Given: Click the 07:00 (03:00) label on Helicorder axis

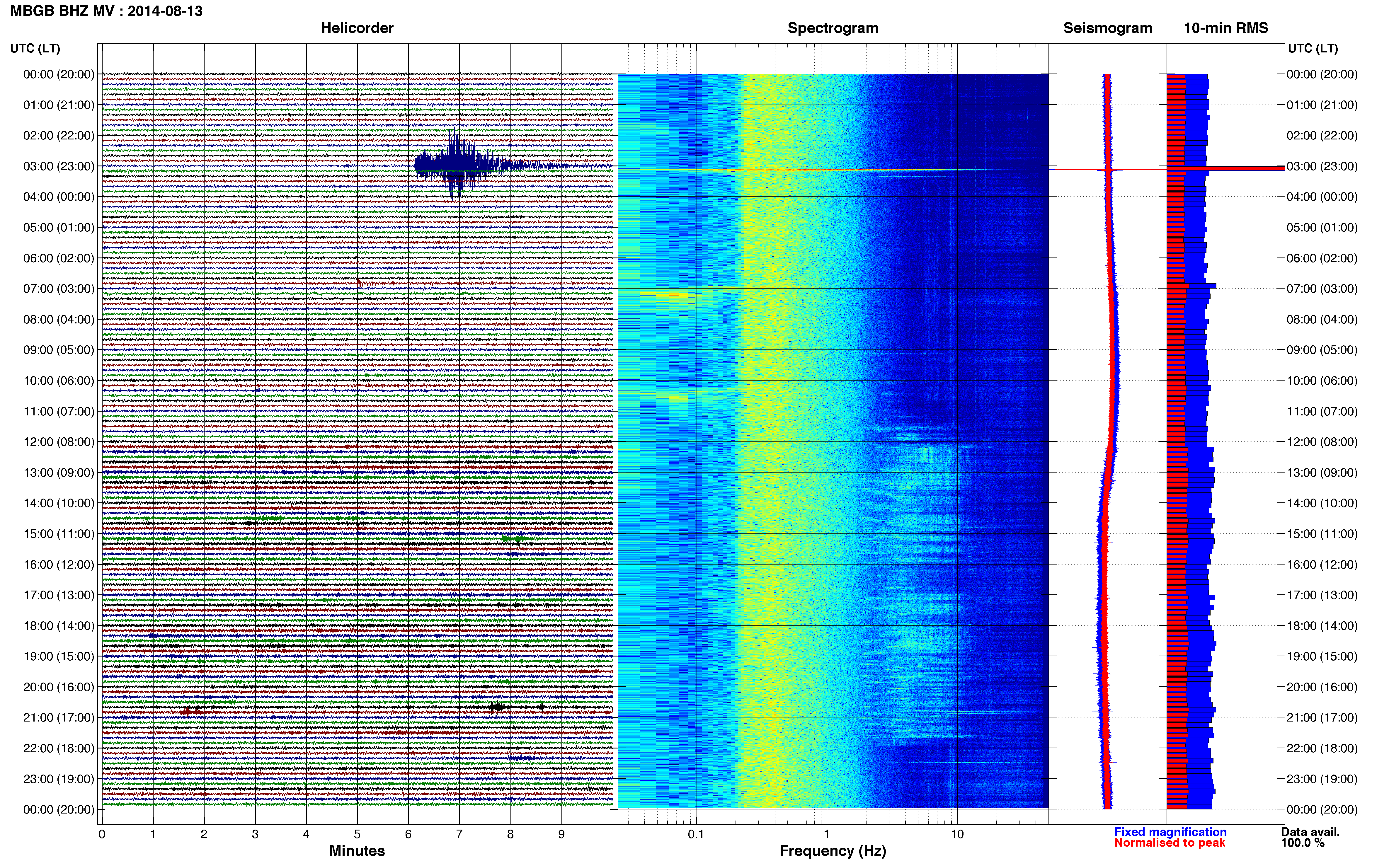Looking at the screenshot, I should tap(59, 289).
